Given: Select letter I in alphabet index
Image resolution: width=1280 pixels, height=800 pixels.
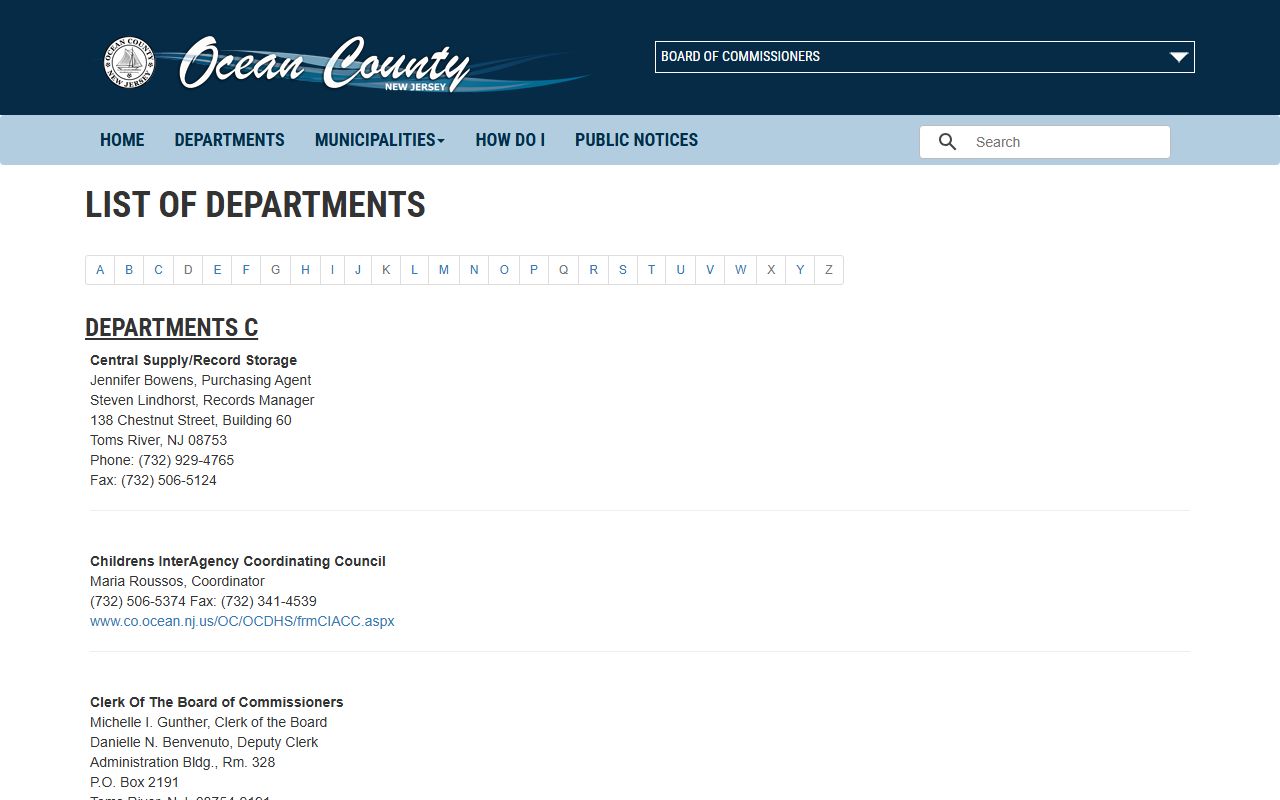Looking at the screenshot, I should click(x=332, y=270).
